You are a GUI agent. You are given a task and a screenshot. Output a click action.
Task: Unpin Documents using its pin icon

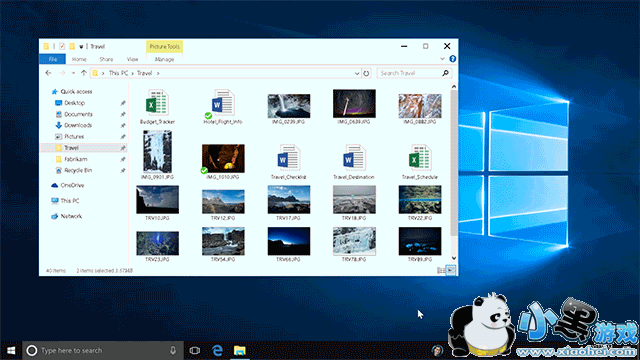click(x=122, y=115)
